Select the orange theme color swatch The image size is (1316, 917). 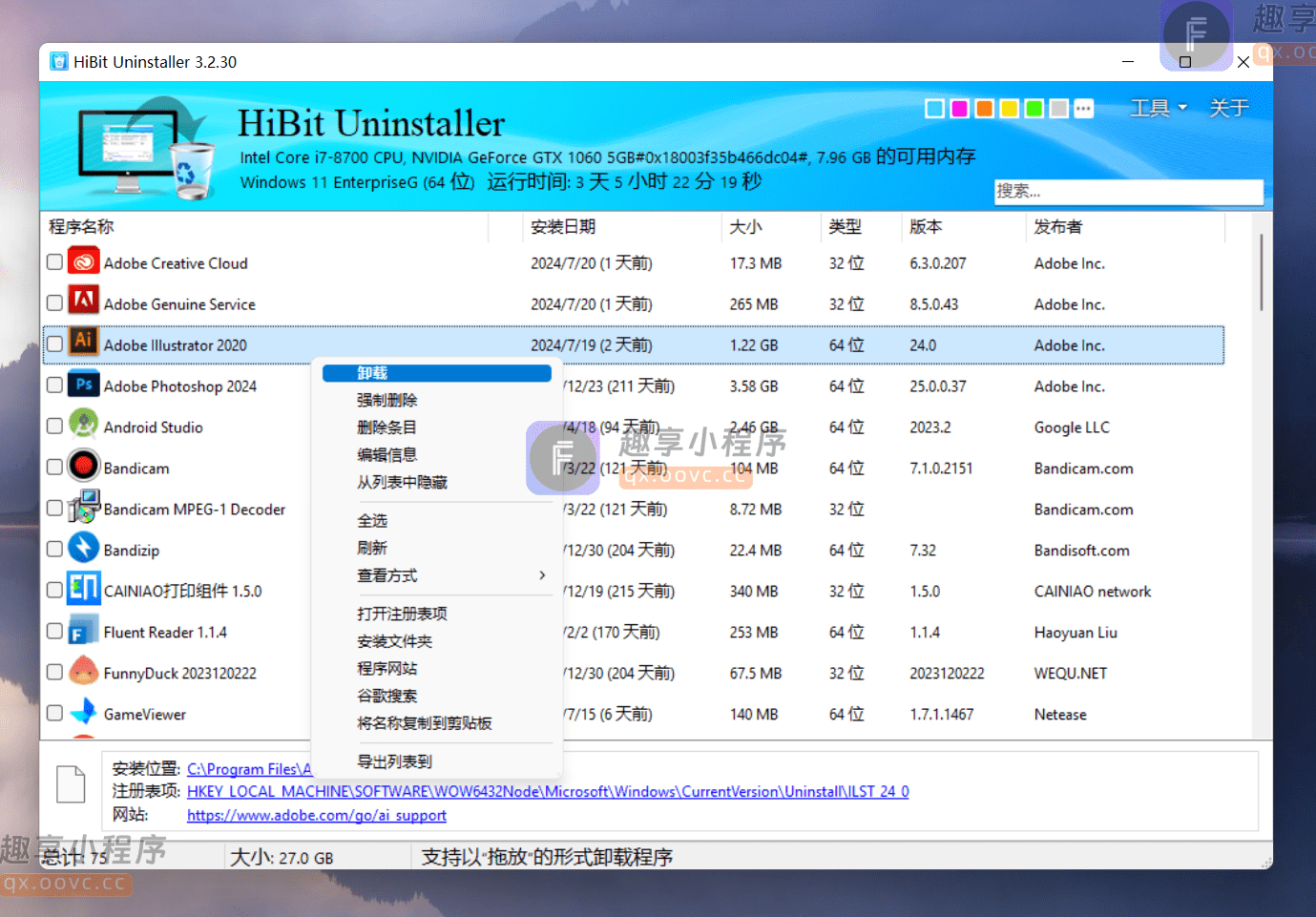point(985,108)
